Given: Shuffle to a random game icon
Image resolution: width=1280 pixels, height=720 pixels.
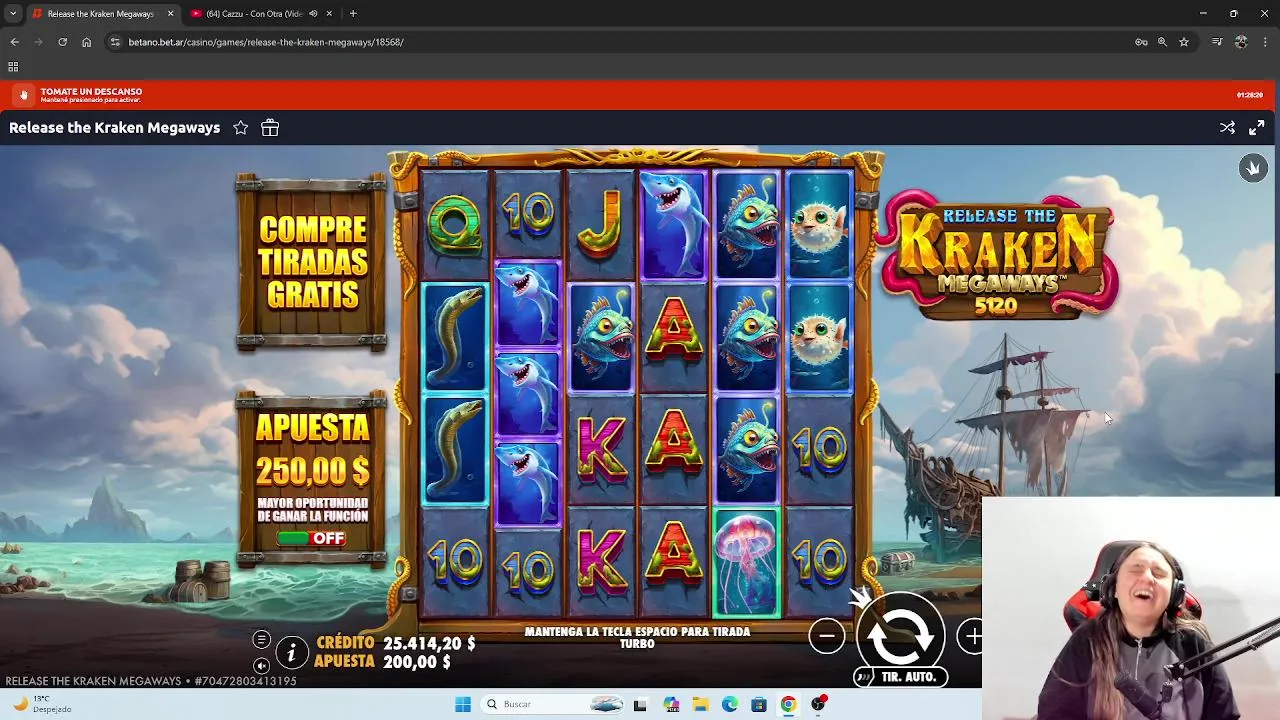Looking at the screenshot, I should click(1227, 128).
